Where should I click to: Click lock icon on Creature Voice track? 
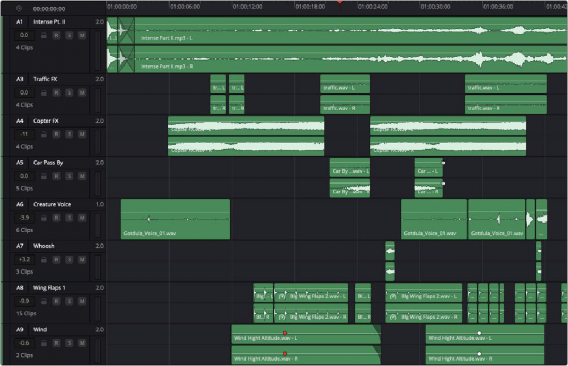pos(43,218)
